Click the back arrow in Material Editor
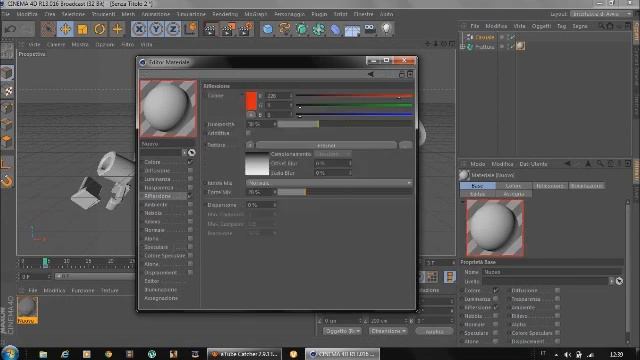The width and height of the screenshot is (640, 360). pos(371,74)
